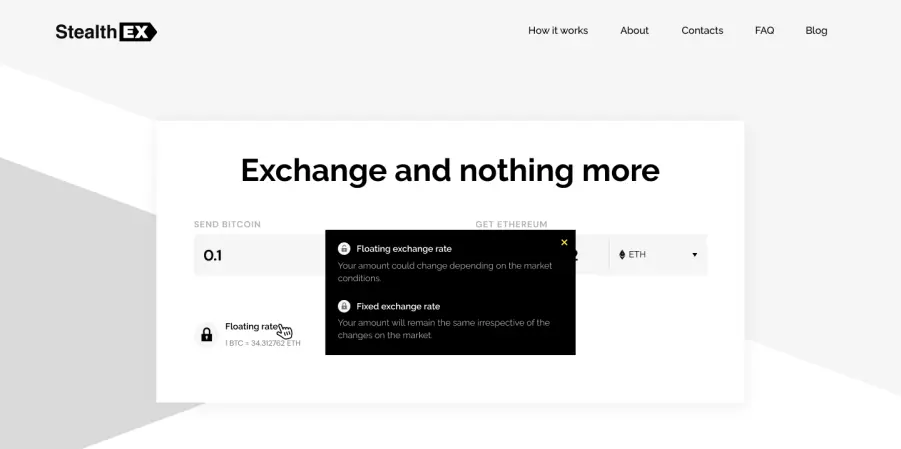
Task: Go to the About page
Action: [x=634, y=30]
